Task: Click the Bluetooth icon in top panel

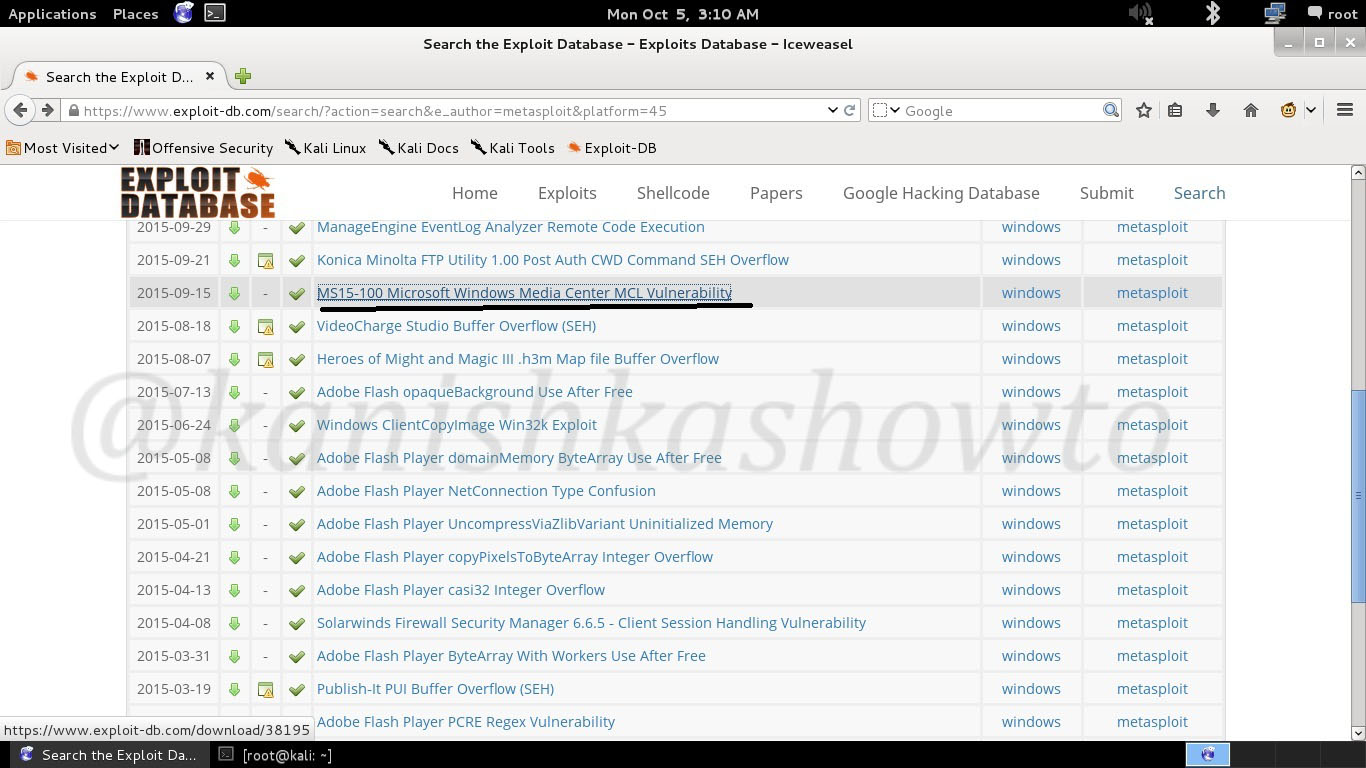Action: click(x=1212, y=13)
